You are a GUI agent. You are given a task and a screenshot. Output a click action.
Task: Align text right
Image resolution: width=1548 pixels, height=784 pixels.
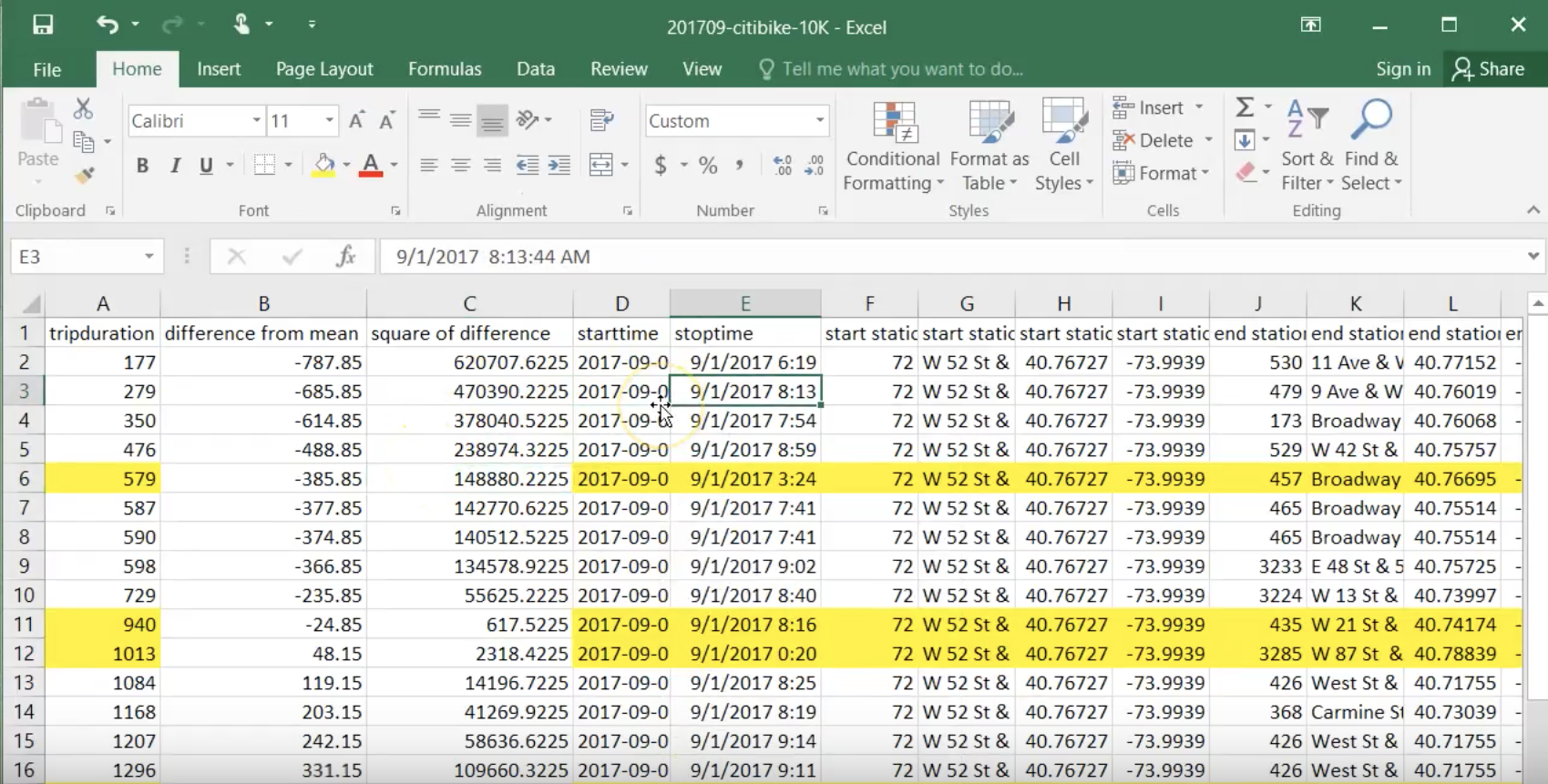[493, 165]
